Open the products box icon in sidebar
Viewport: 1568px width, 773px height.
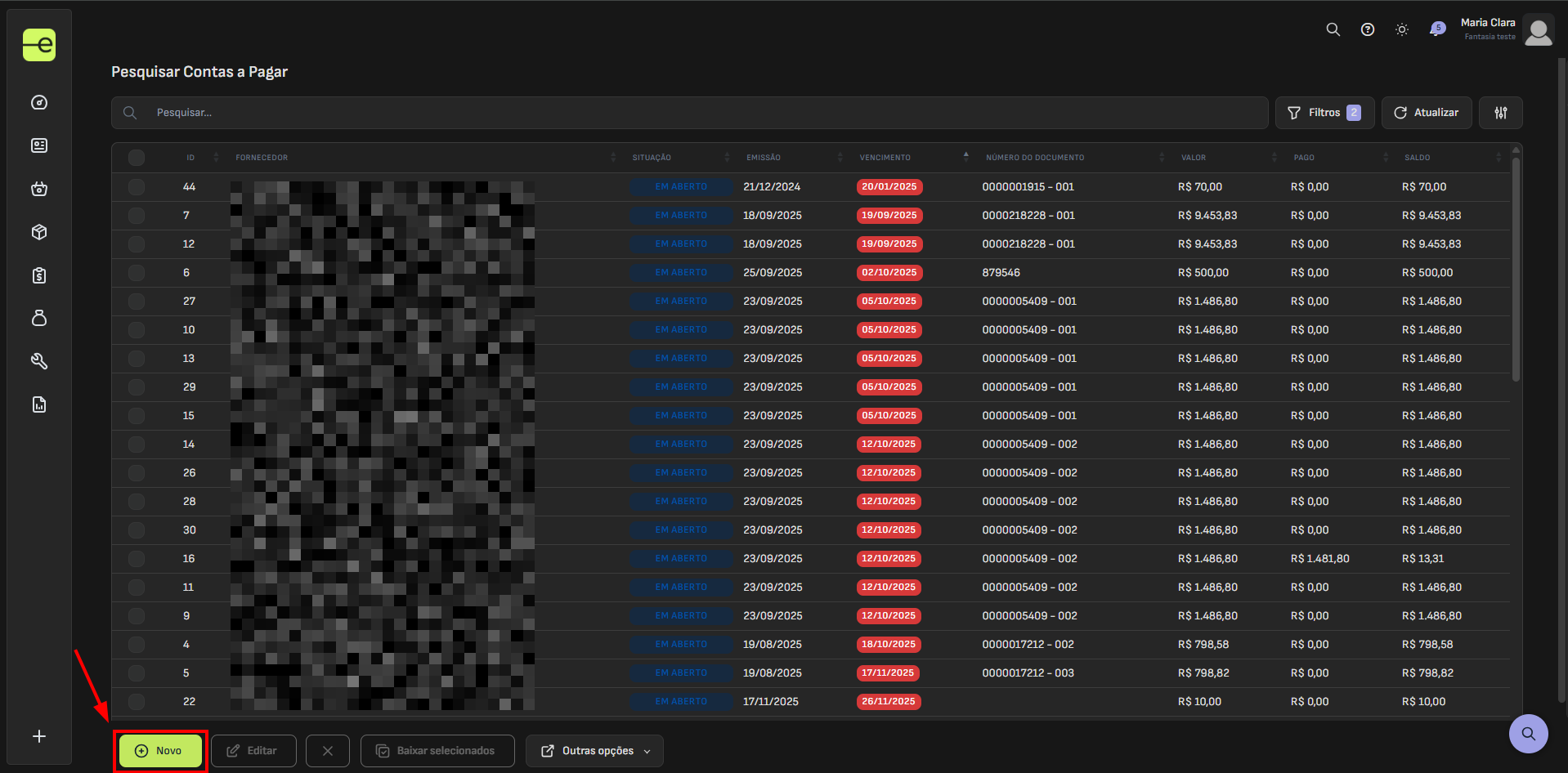39,232
